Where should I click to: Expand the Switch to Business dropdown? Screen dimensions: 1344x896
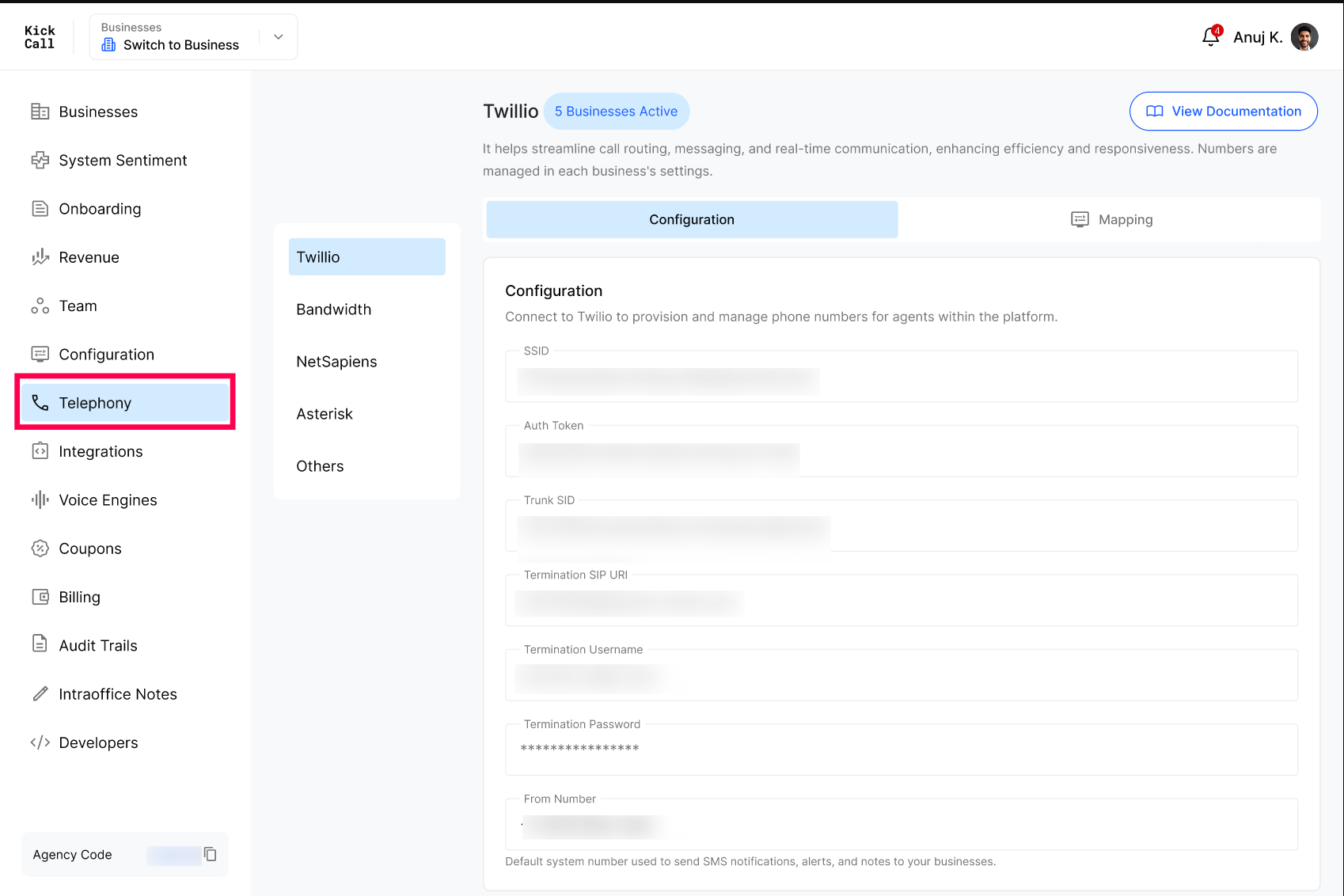pyautogui.click(x=278, y=36)
